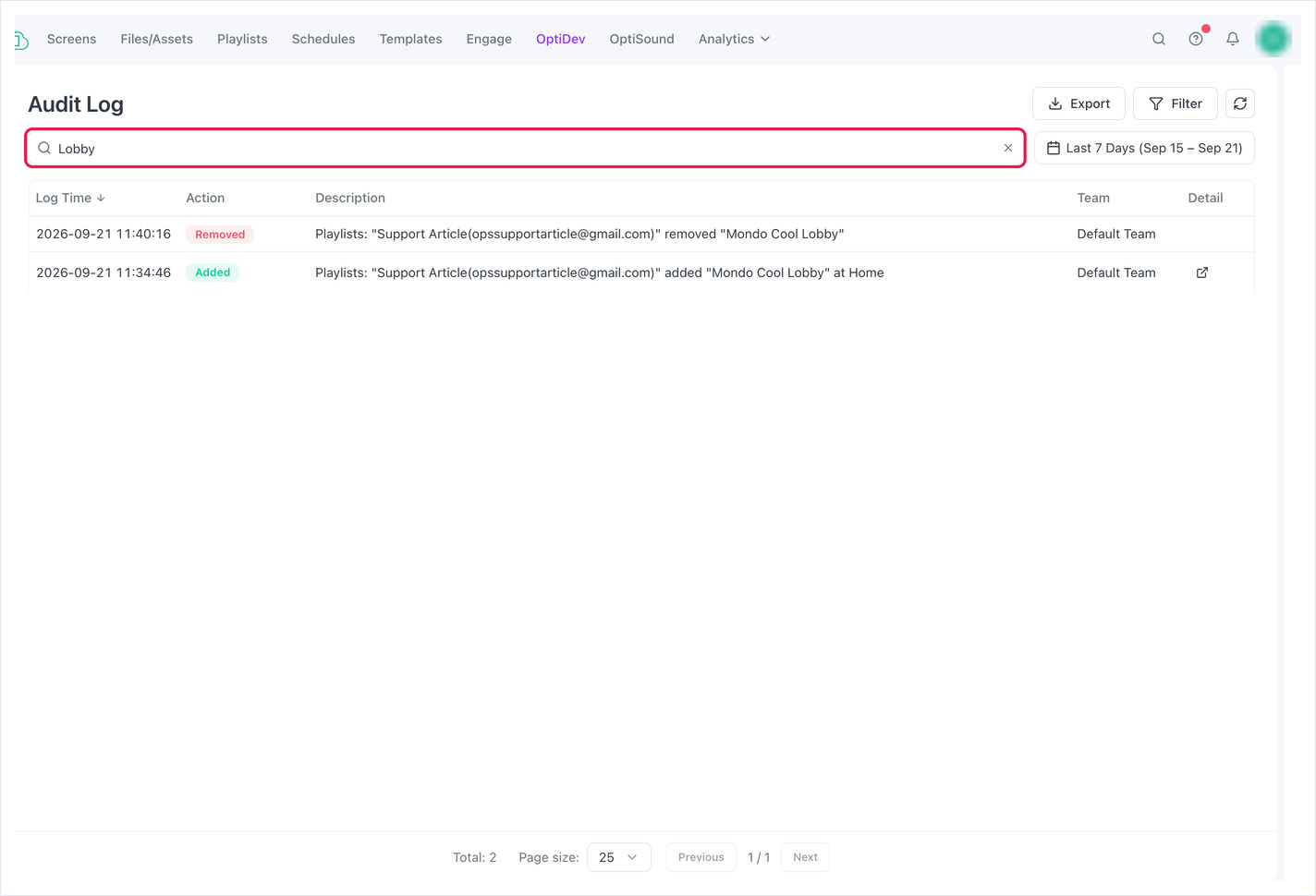Click the Added action badge
The height and width of the screenshot is (896, 1316).
(213, 272)
